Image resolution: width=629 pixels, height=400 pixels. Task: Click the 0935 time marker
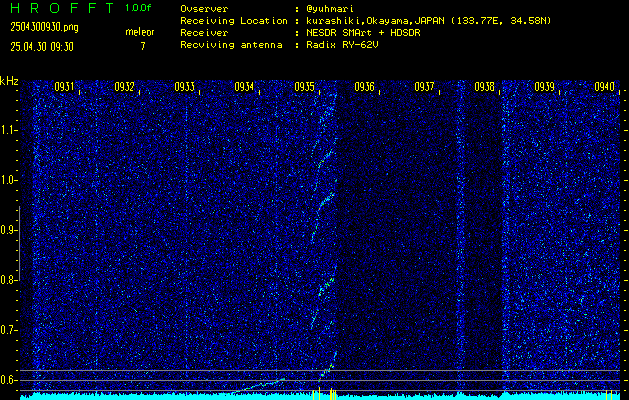[x=304, y=87]
